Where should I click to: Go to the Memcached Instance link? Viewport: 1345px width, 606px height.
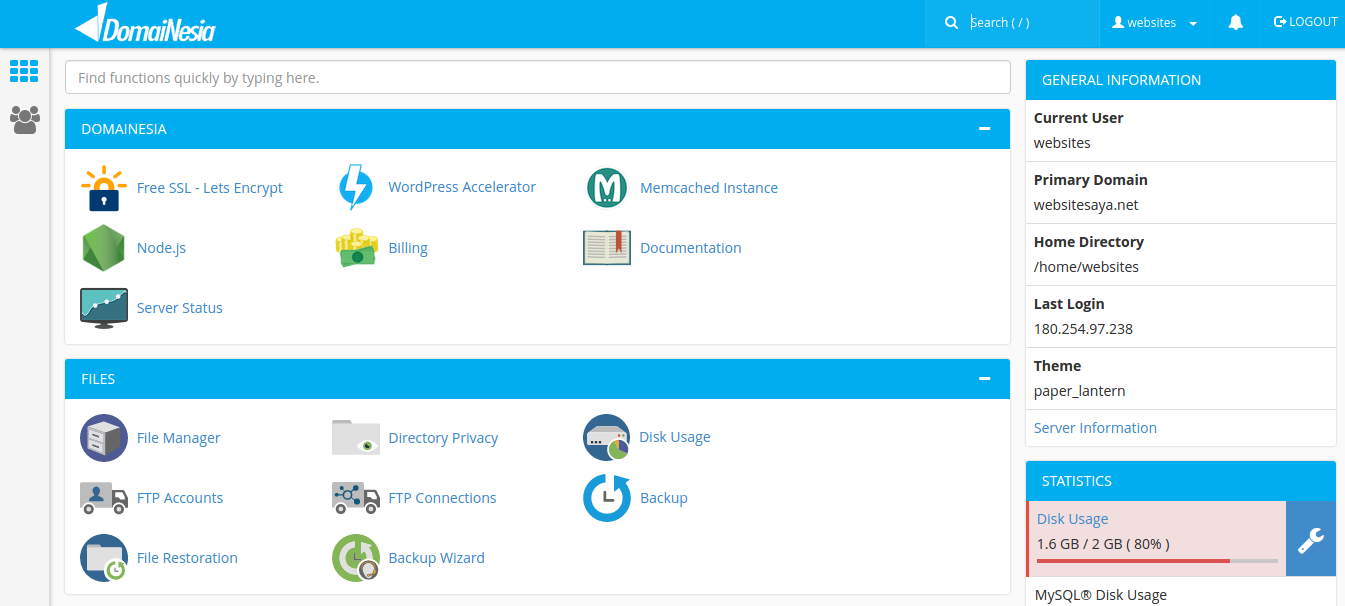click(x=709, y=188)
